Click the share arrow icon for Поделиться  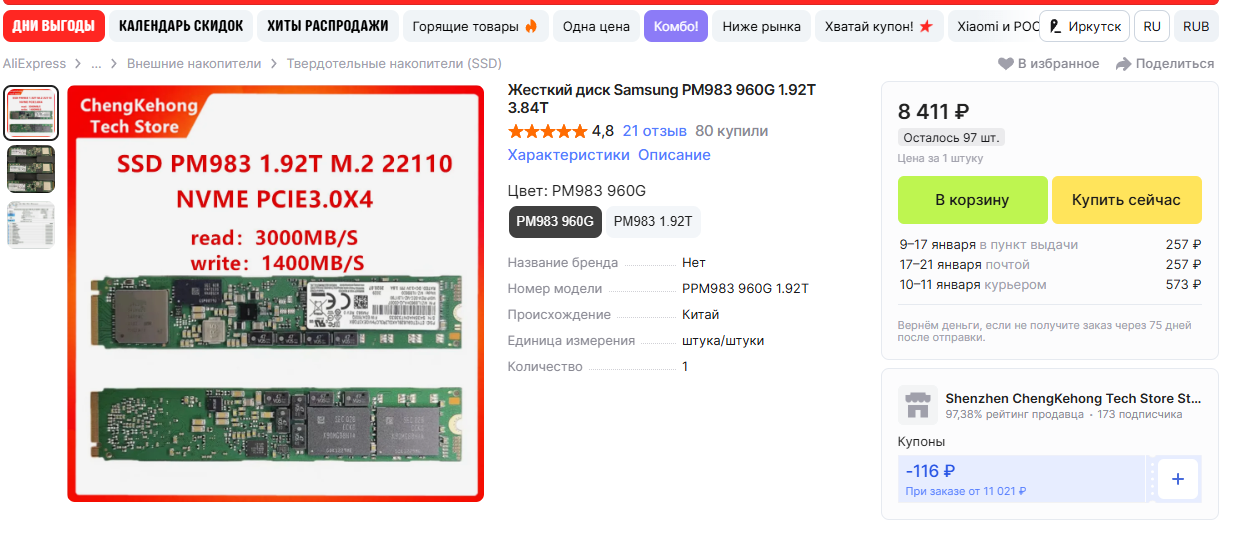click(1124, 64)
